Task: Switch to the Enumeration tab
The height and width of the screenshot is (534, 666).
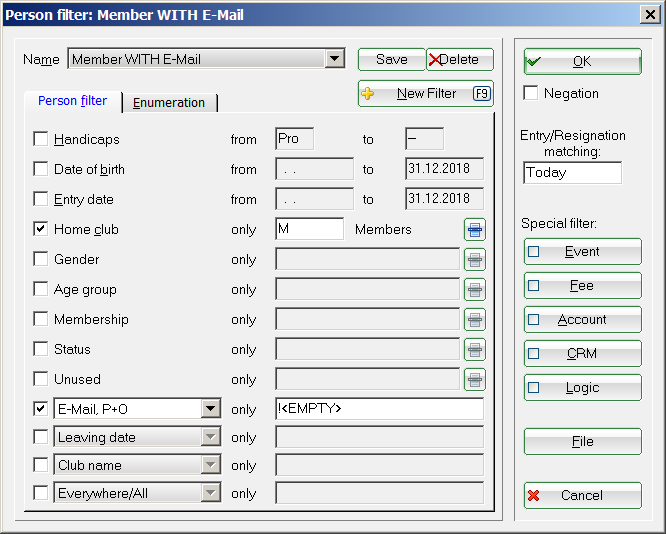Action: point(169,102)
